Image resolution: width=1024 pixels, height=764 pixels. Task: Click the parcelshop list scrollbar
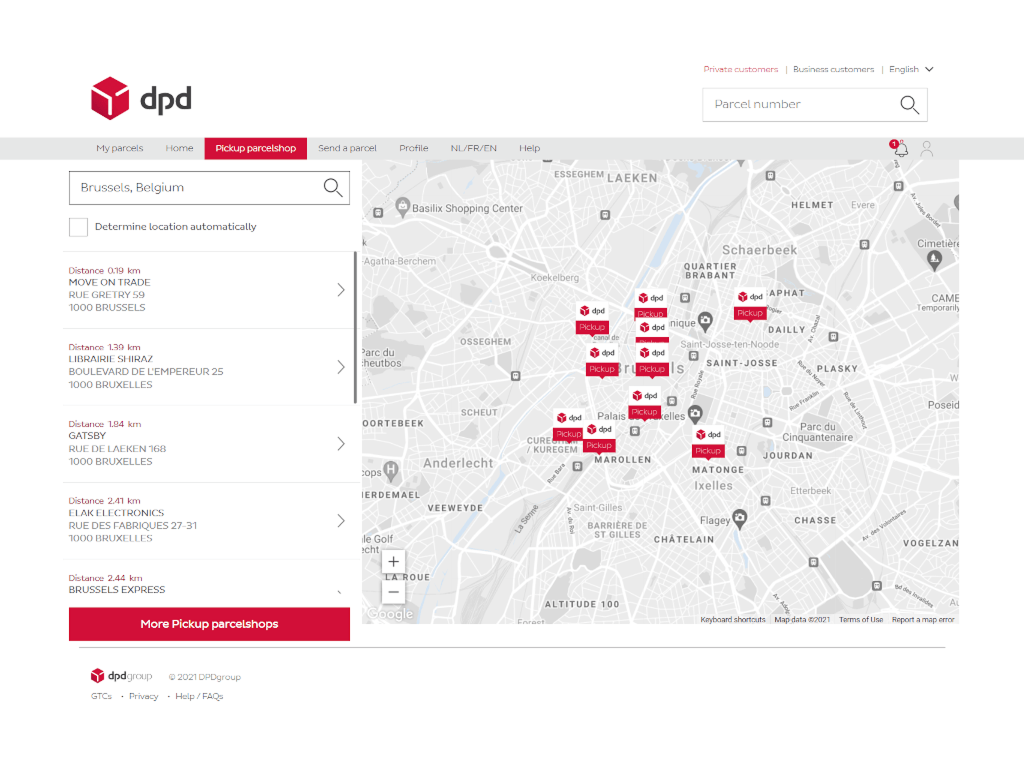point(355,327)
